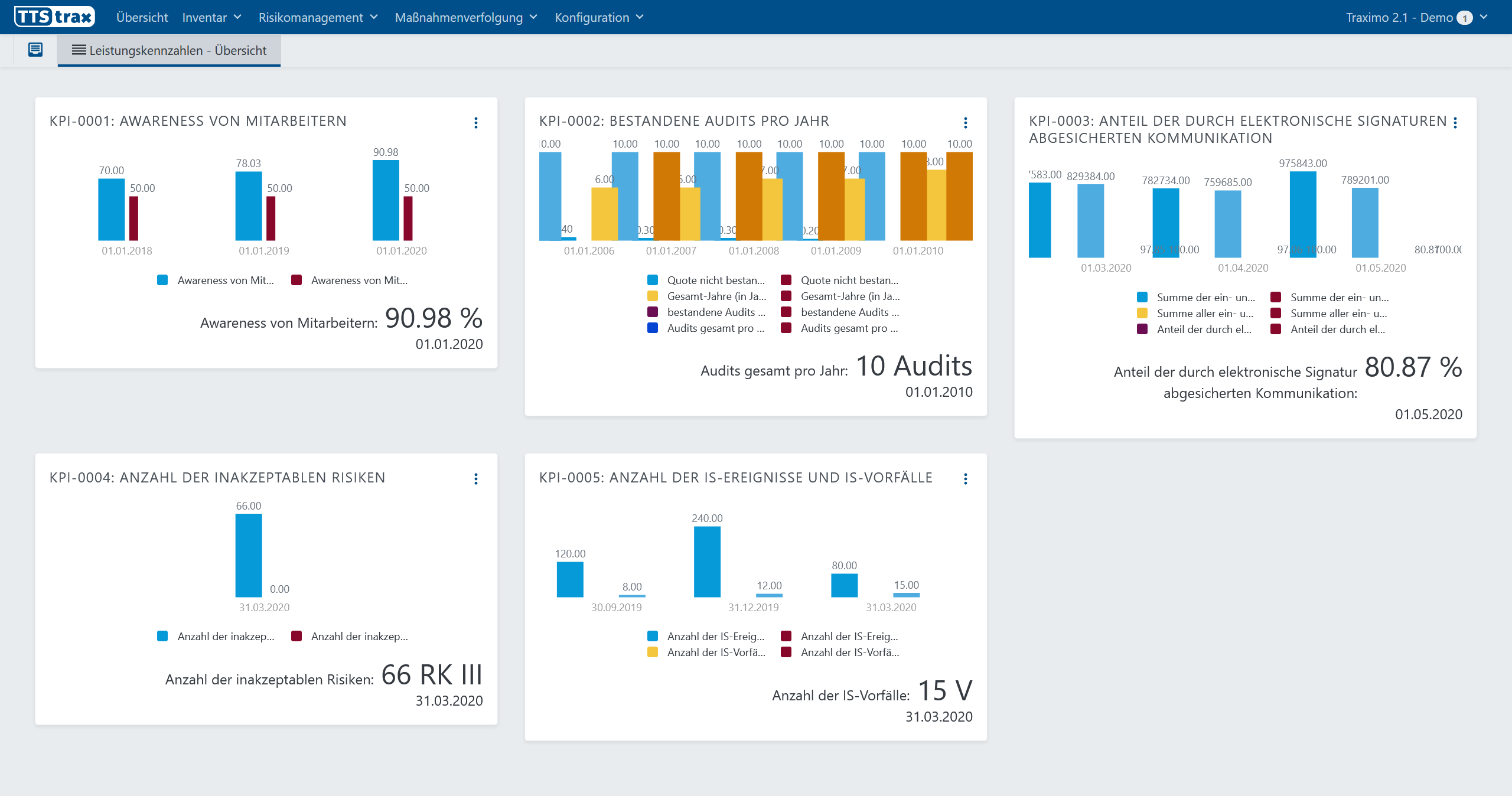Viewport: 1512px width, 796px height.
Task: Open KPI-0001 card three-dot menu
Action: [x=475, y=123]
